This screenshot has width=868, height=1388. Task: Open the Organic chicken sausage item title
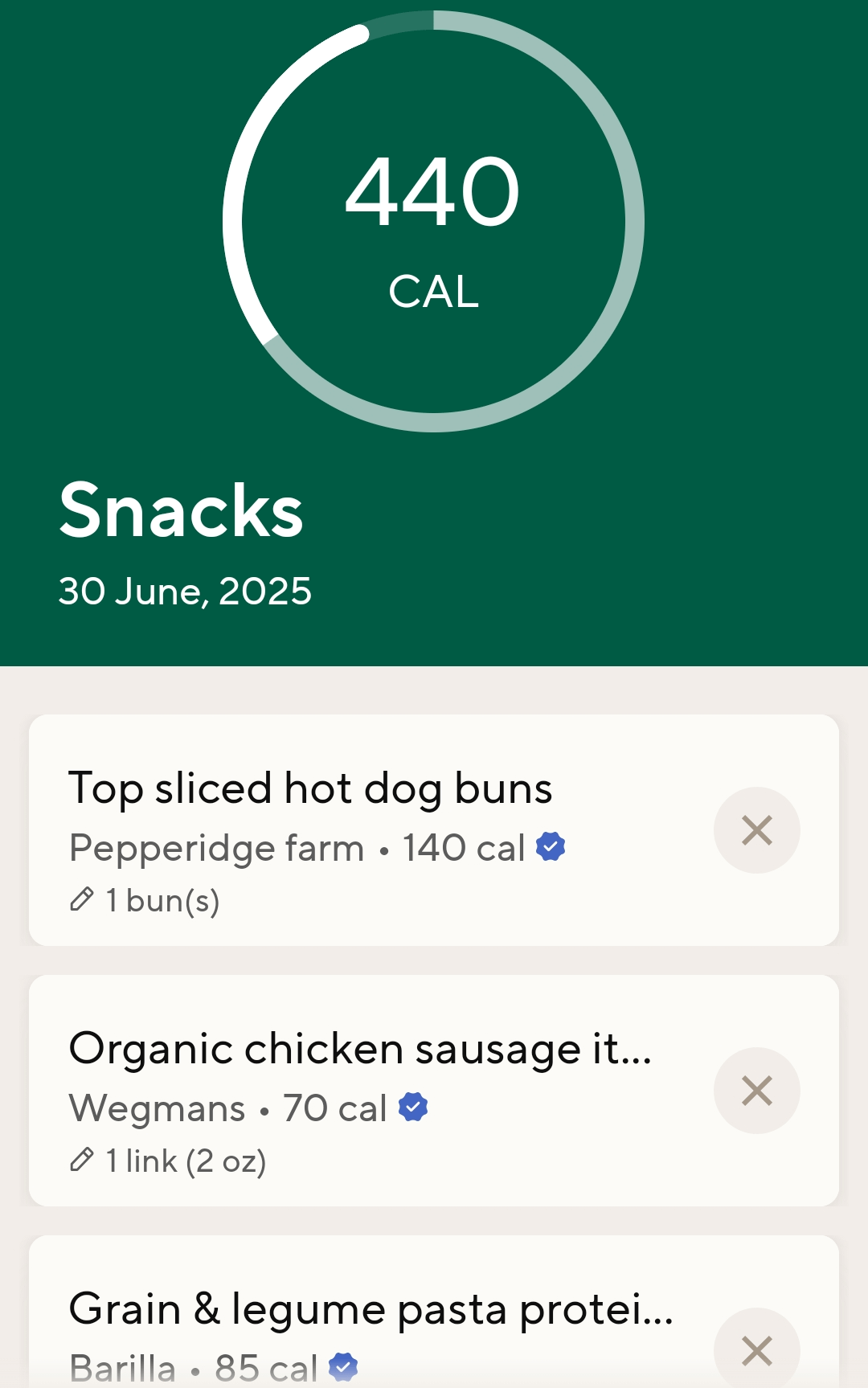(360, 1048)
